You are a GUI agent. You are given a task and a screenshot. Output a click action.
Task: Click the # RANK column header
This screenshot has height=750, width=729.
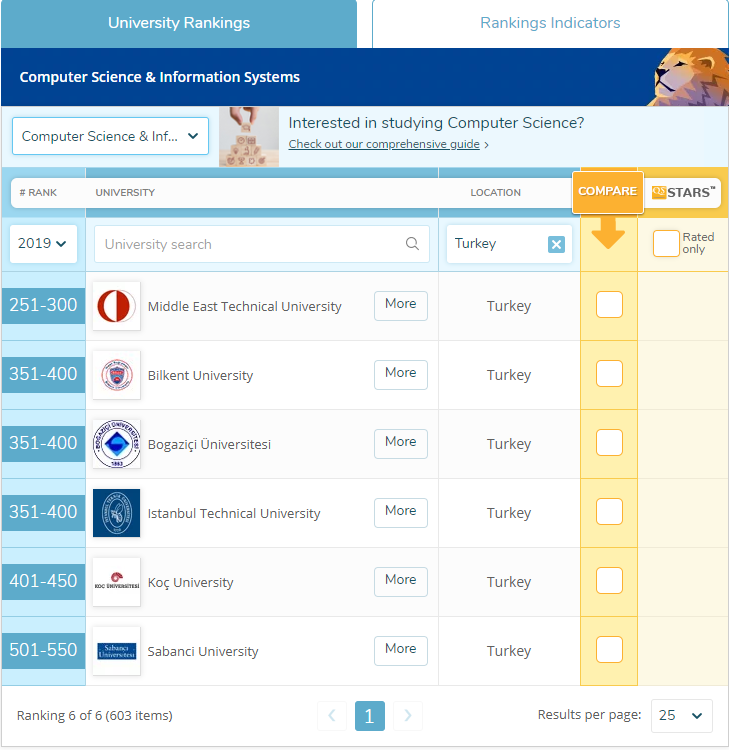click(38, 192)
